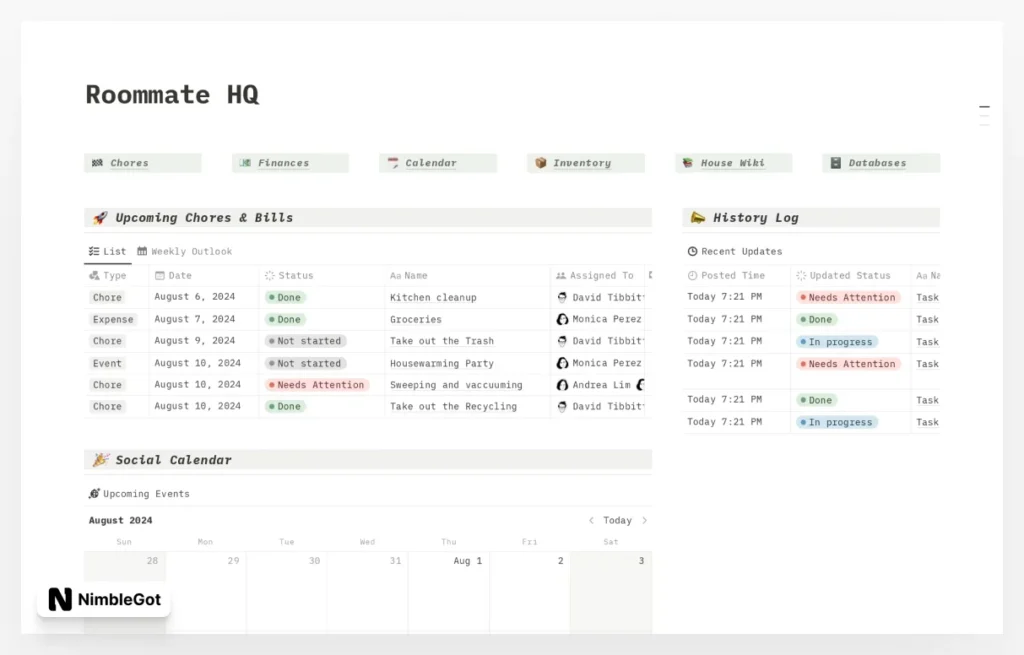This screenshot has height=655, width=1024.
Task: Click the Roommate HQ page title
Action: click(x=172, y=95)
